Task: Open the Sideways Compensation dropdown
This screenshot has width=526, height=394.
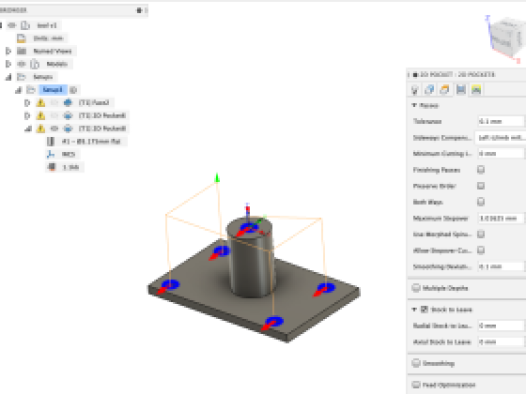Action: (x=500, y=137)
